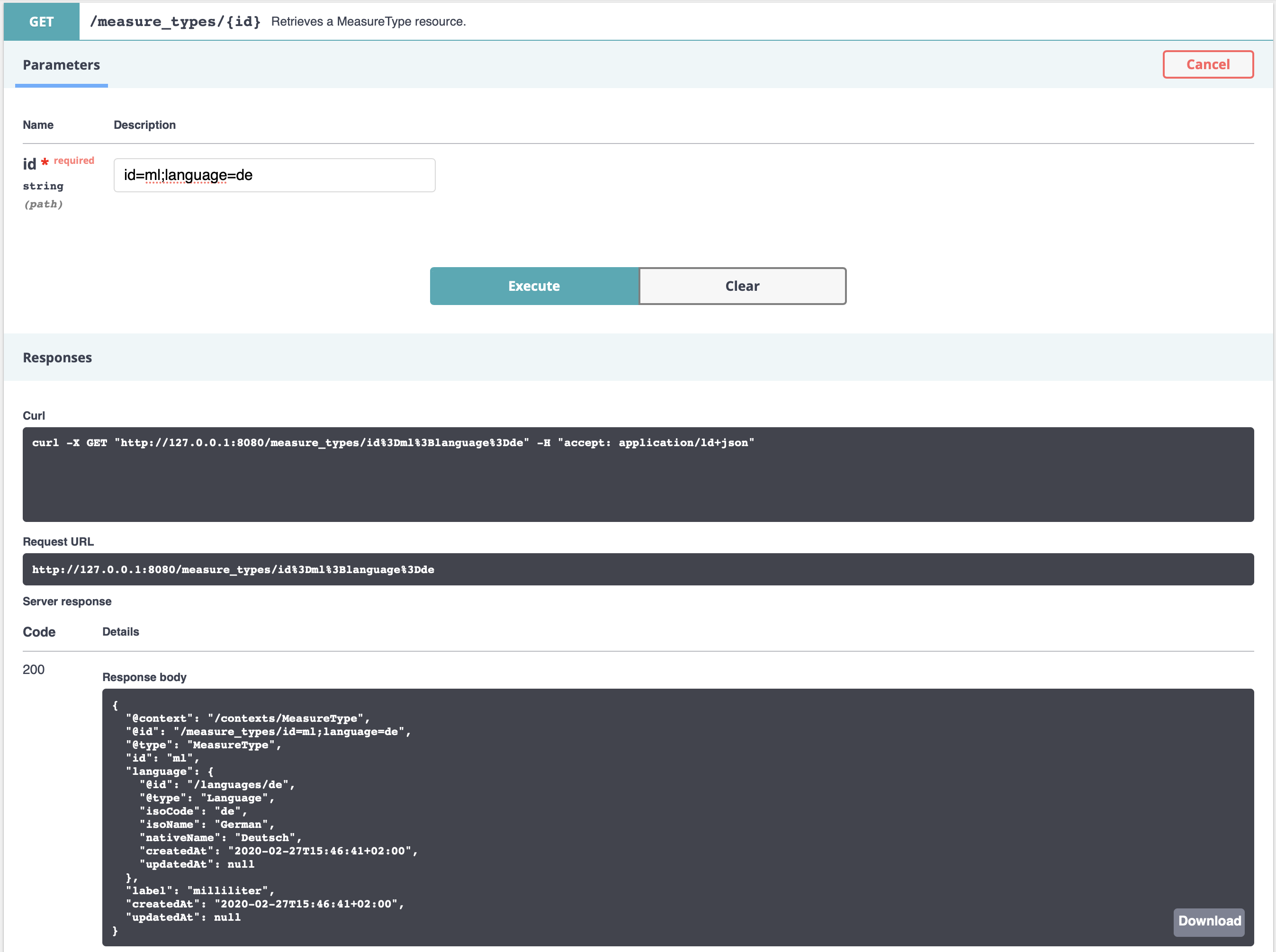Click the Responses section heading

tap(57, 357)
